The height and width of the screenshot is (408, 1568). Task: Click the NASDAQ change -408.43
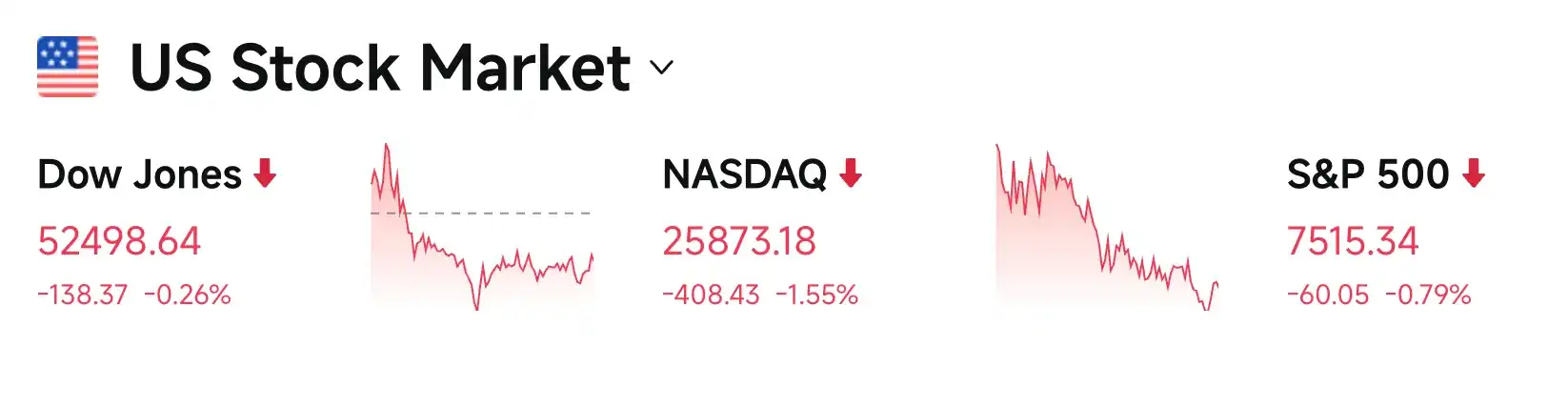(711, 295)
